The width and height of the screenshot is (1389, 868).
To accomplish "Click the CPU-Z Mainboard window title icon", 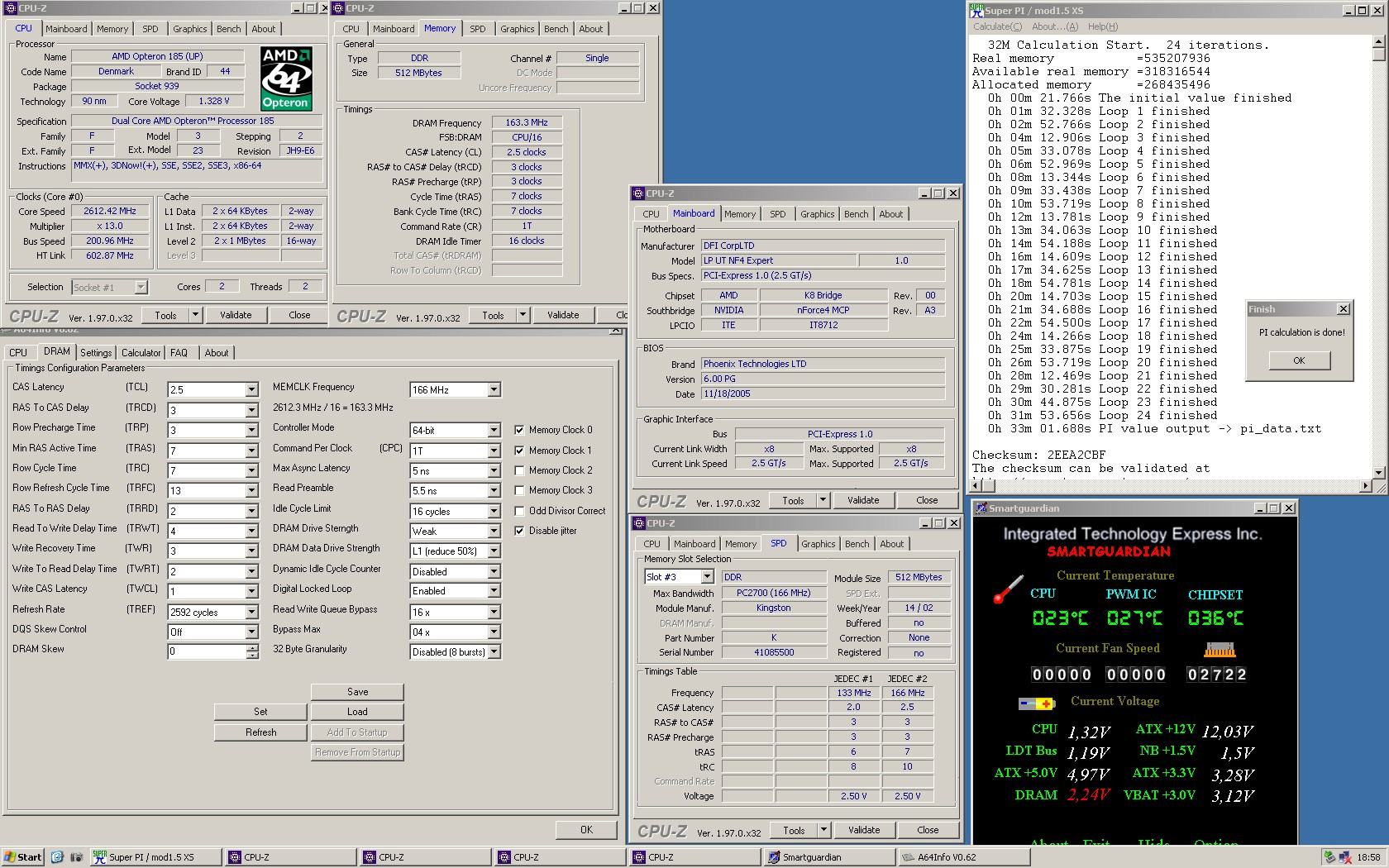I will coord(638,193).
